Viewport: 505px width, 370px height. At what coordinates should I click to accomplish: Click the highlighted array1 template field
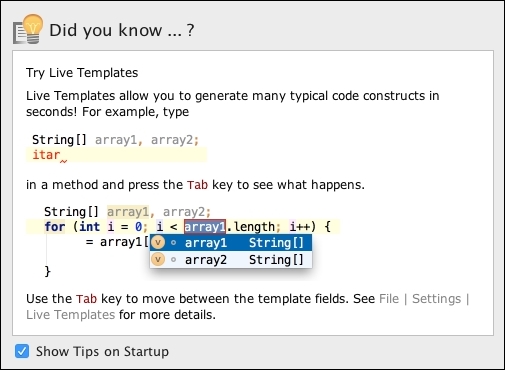click(205, 227)
